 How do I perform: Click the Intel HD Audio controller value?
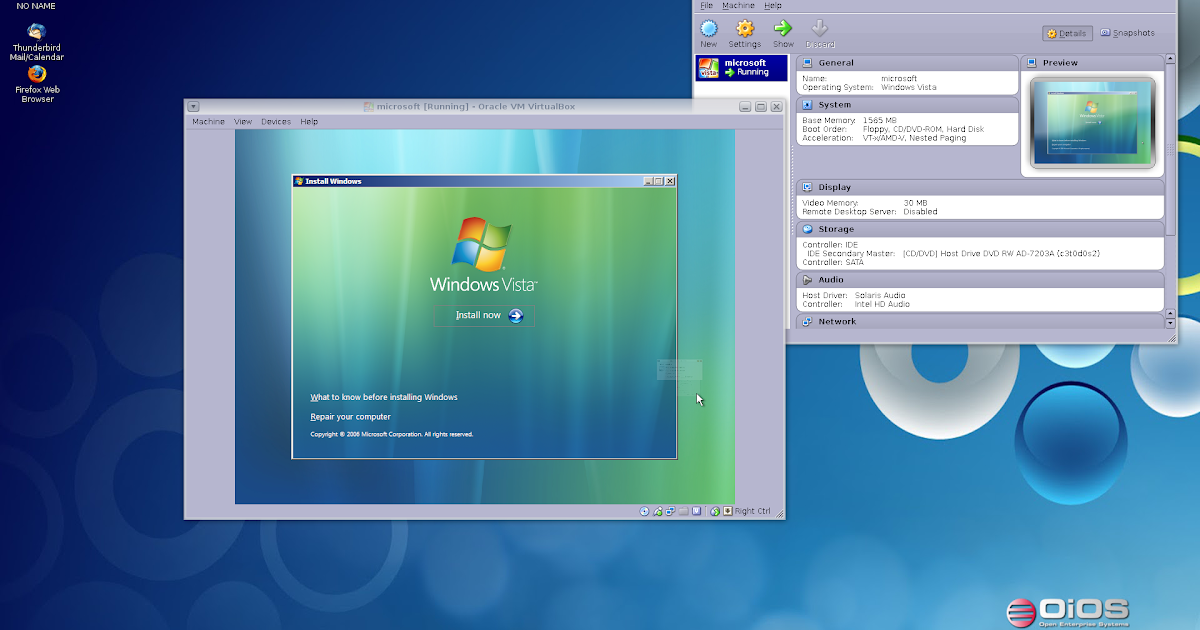(882, 304)
